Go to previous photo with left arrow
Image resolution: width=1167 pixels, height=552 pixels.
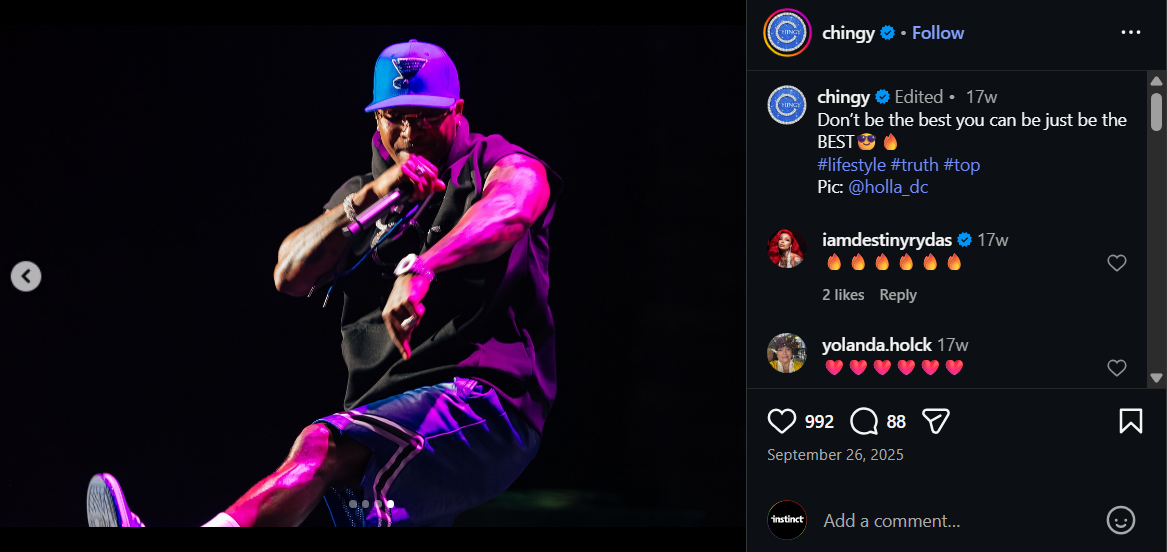[x=26, y=276]
